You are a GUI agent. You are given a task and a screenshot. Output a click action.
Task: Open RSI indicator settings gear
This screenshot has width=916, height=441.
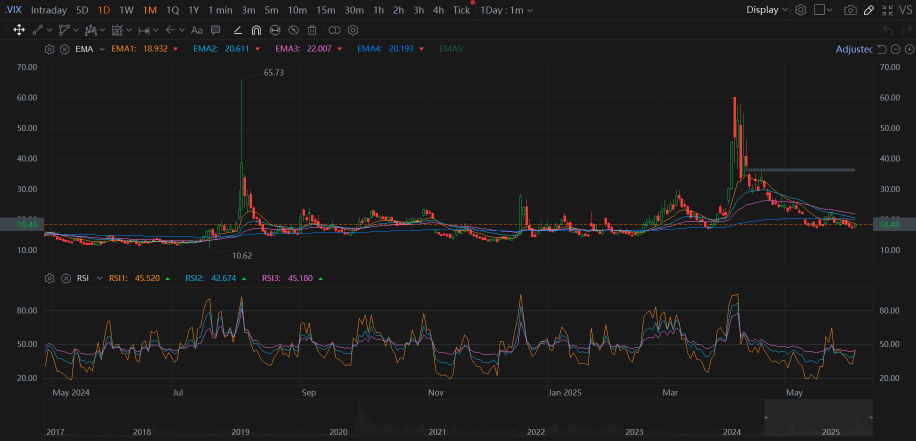(50, 278)
